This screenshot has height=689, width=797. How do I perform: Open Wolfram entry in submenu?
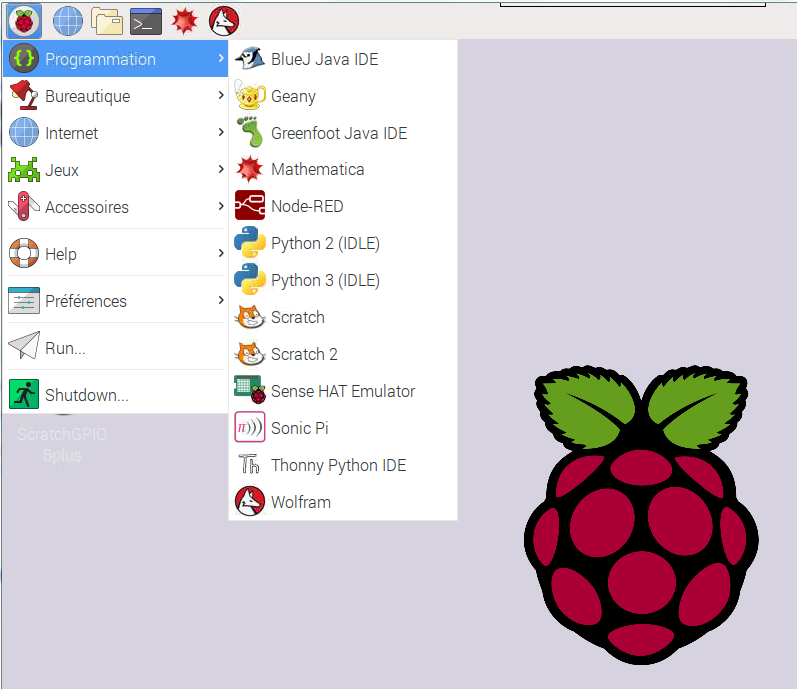tap(343, 502)
